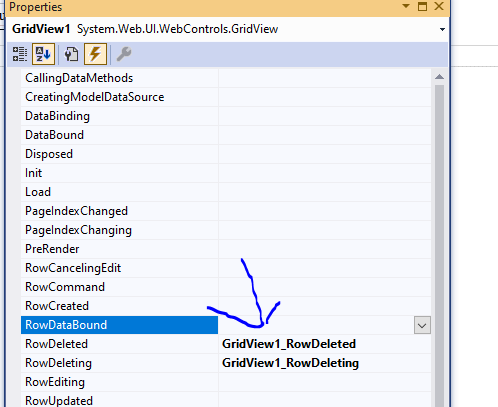Close the Properties panel
Screen dimensions: 498x407
coord(439,6)
